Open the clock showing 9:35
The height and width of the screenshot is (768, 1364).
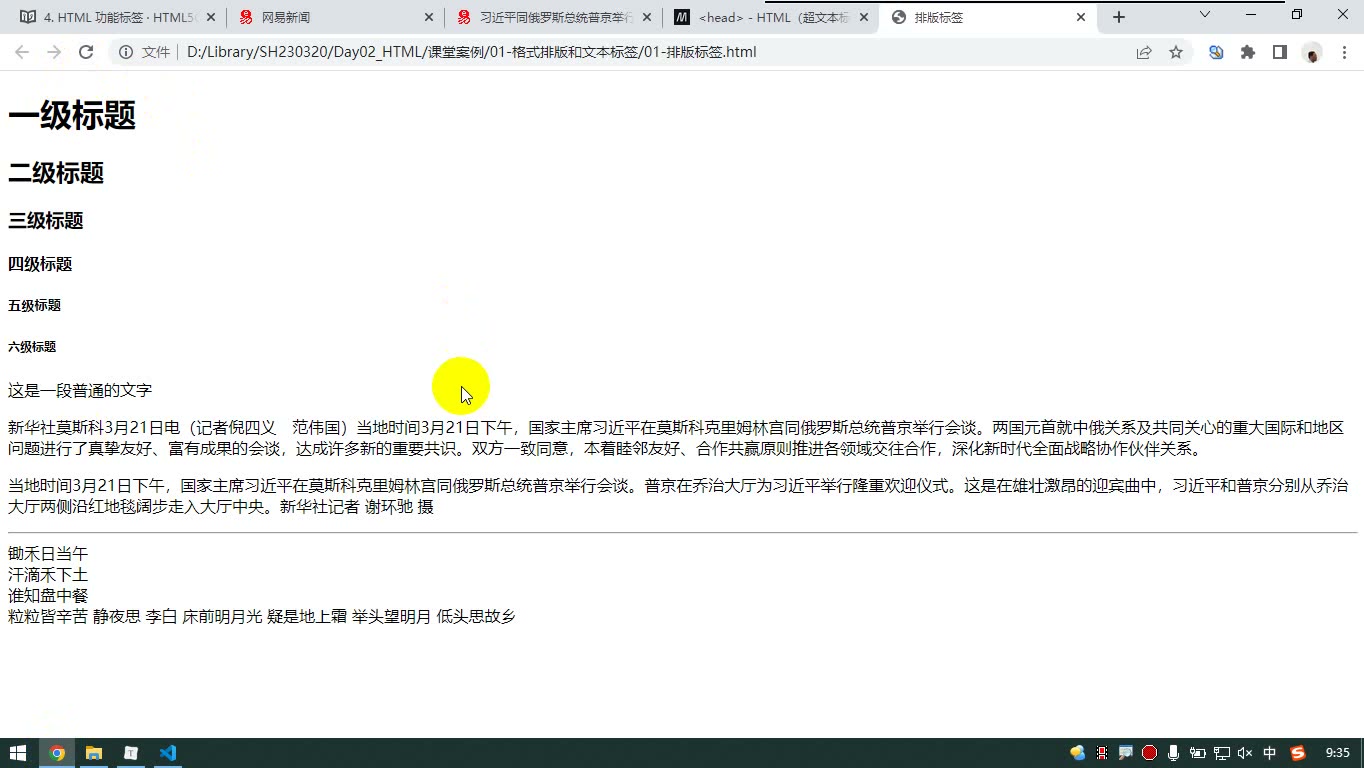tap(1337, 753)
